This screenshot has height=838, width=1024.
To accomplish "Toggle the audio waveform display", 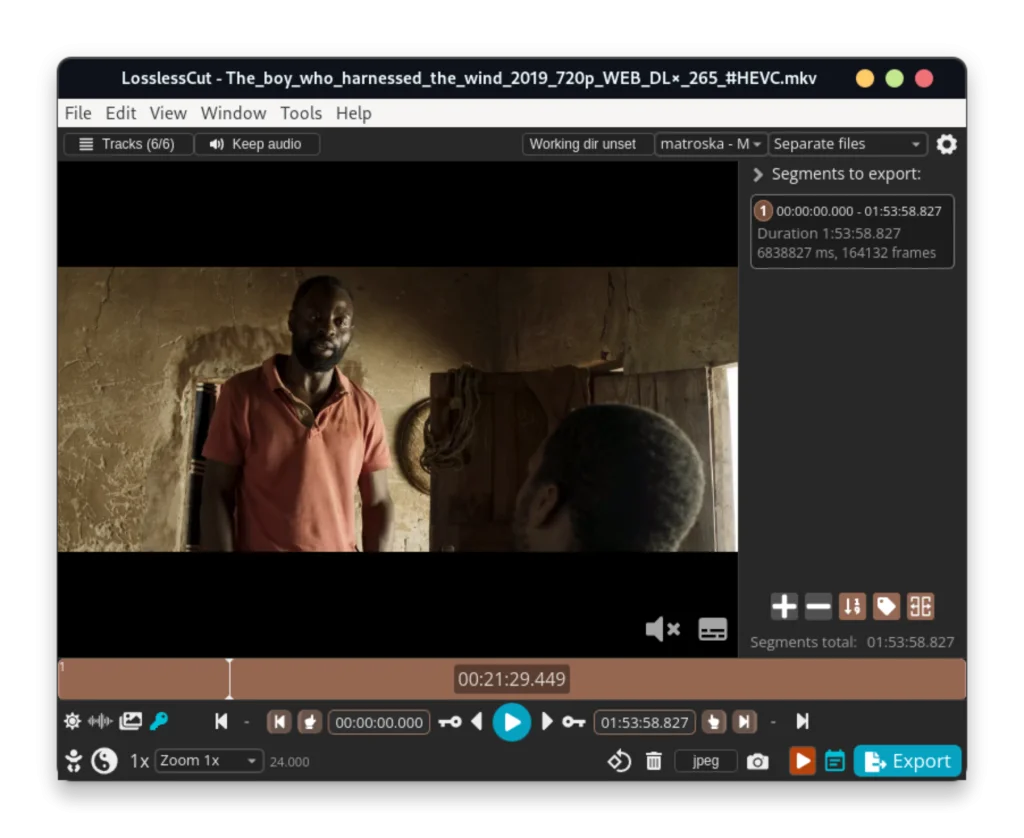I will click(x=100, y=721).
